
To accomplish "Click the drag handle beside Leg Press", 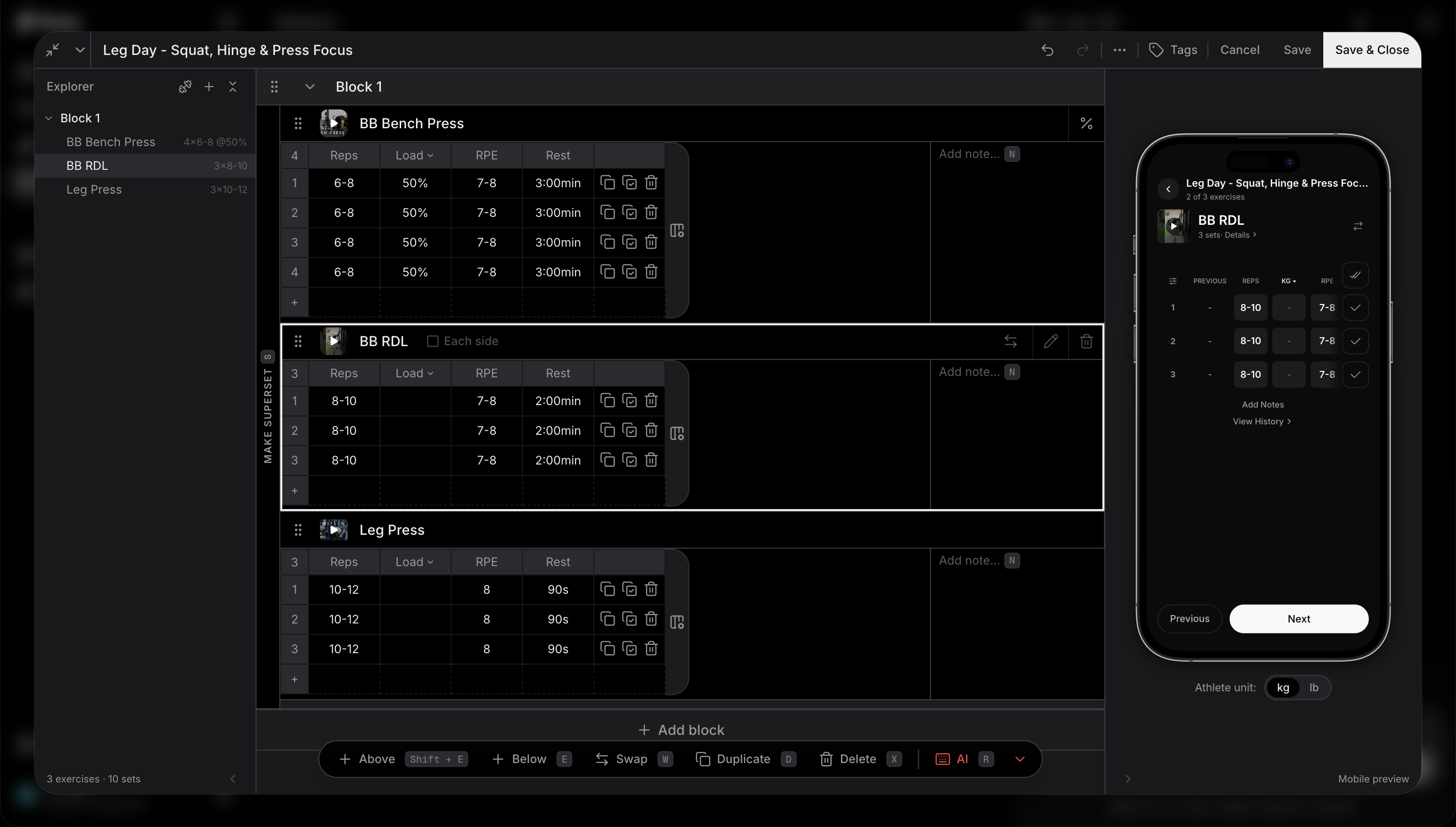I will (x=298, y=530).
